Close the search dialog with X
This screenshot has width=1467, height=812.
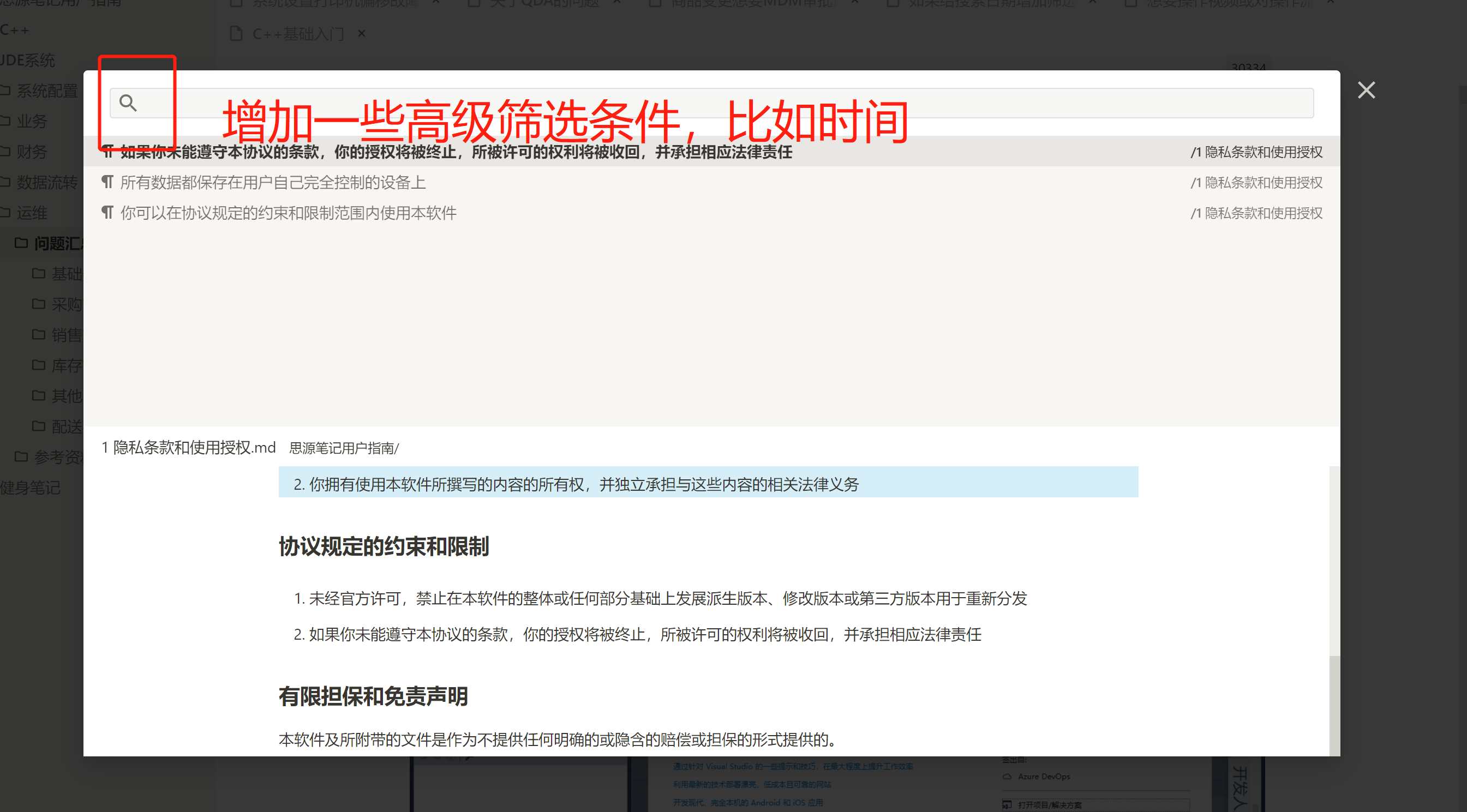pos(1366,90)
